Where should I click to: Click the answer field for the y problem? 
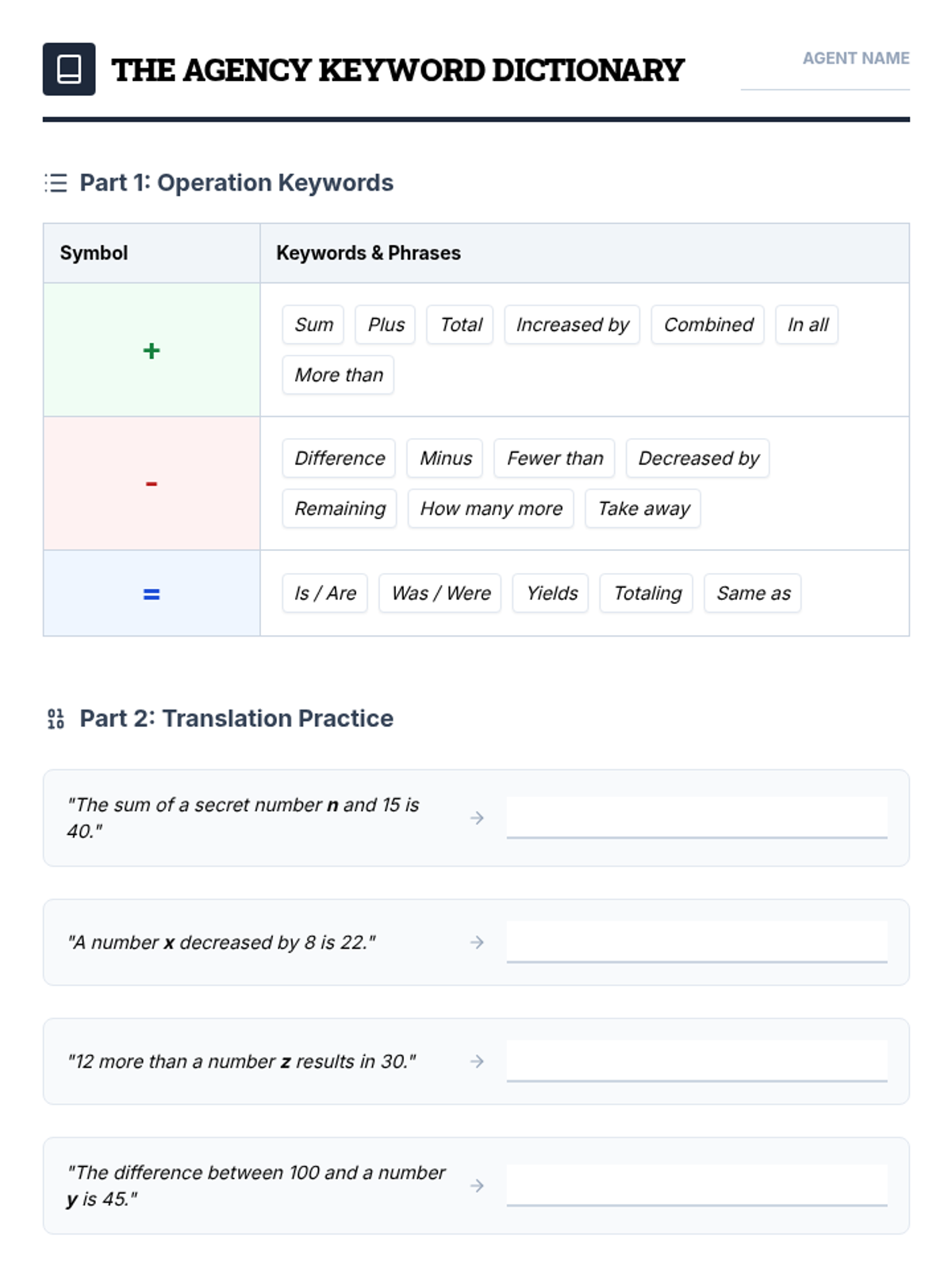click(697, 1185)
